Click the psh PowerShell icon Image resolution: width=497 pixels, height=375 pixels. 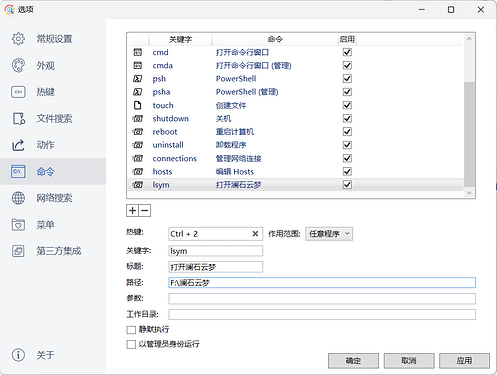pyautogui.click(x=137, y=79)
